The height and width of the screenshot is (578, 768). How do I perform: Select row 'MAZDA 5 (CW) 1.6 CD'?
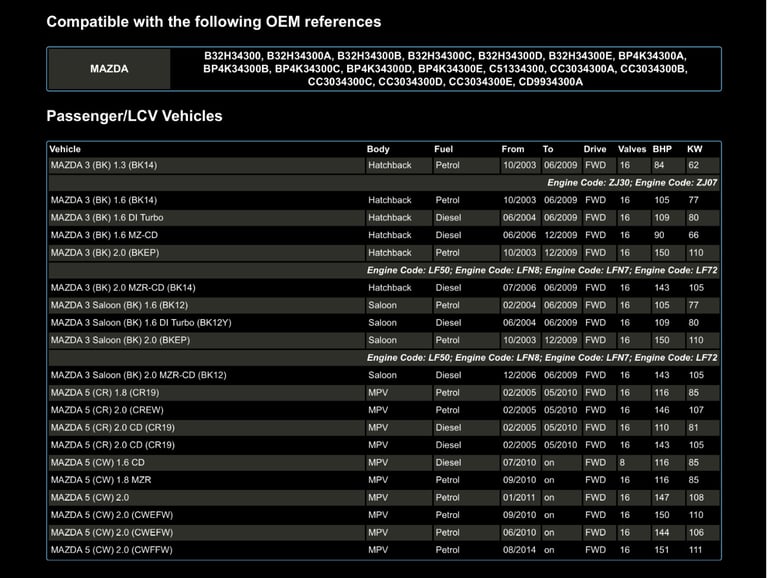point(384,462)
